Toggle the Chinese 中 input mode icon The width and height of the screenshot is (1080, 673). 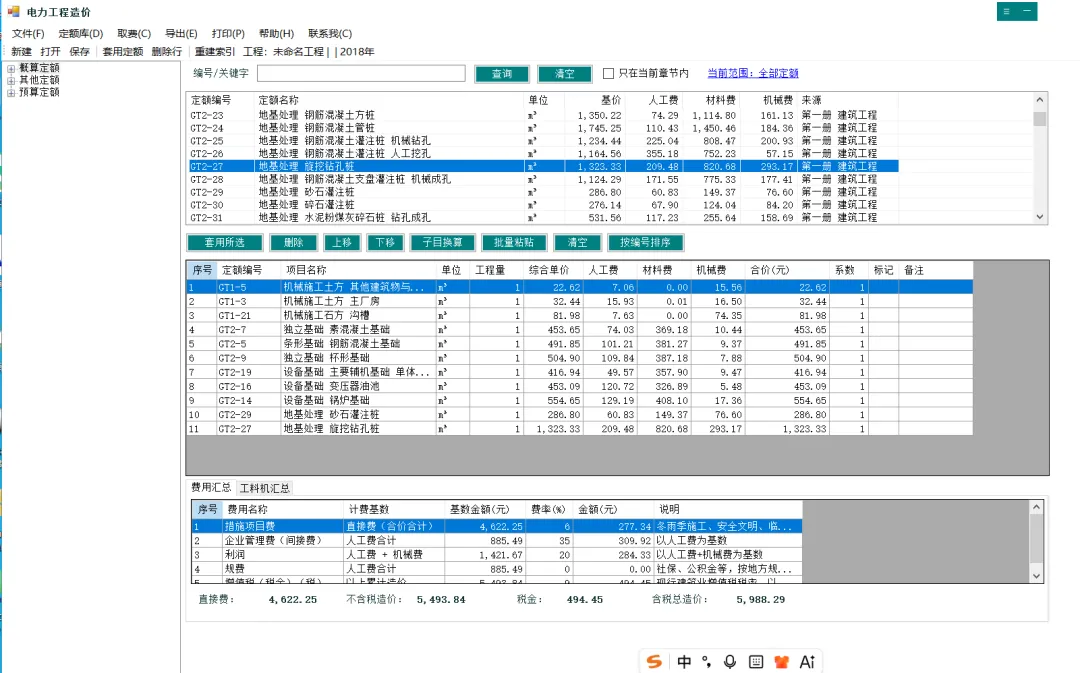click(x=684, y=662)
